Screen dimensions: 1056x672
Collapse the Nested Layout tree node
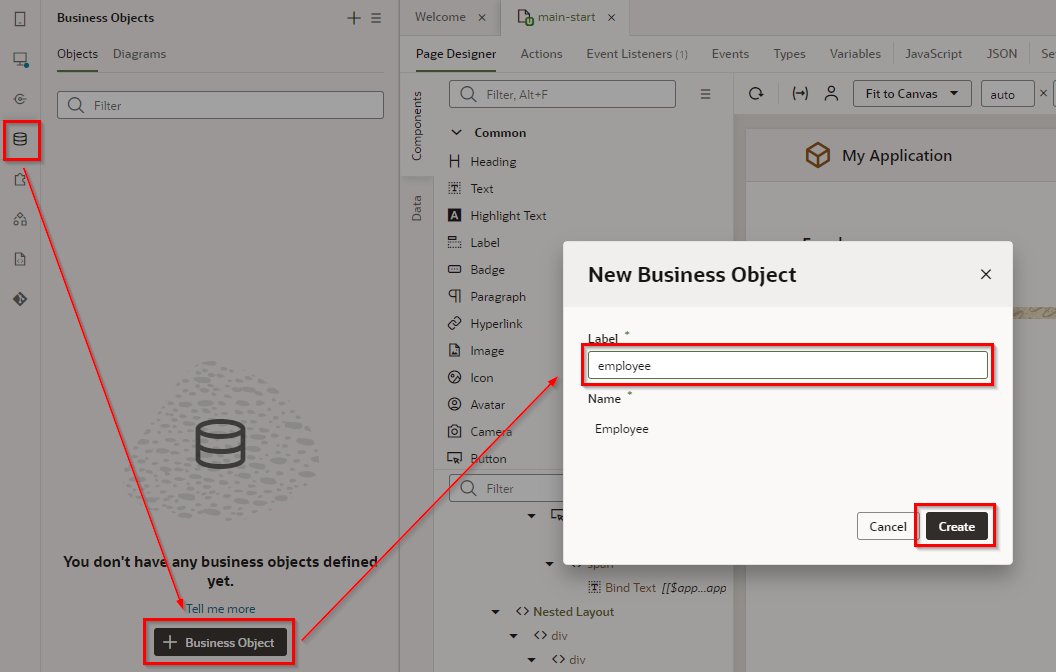point(496,612)
